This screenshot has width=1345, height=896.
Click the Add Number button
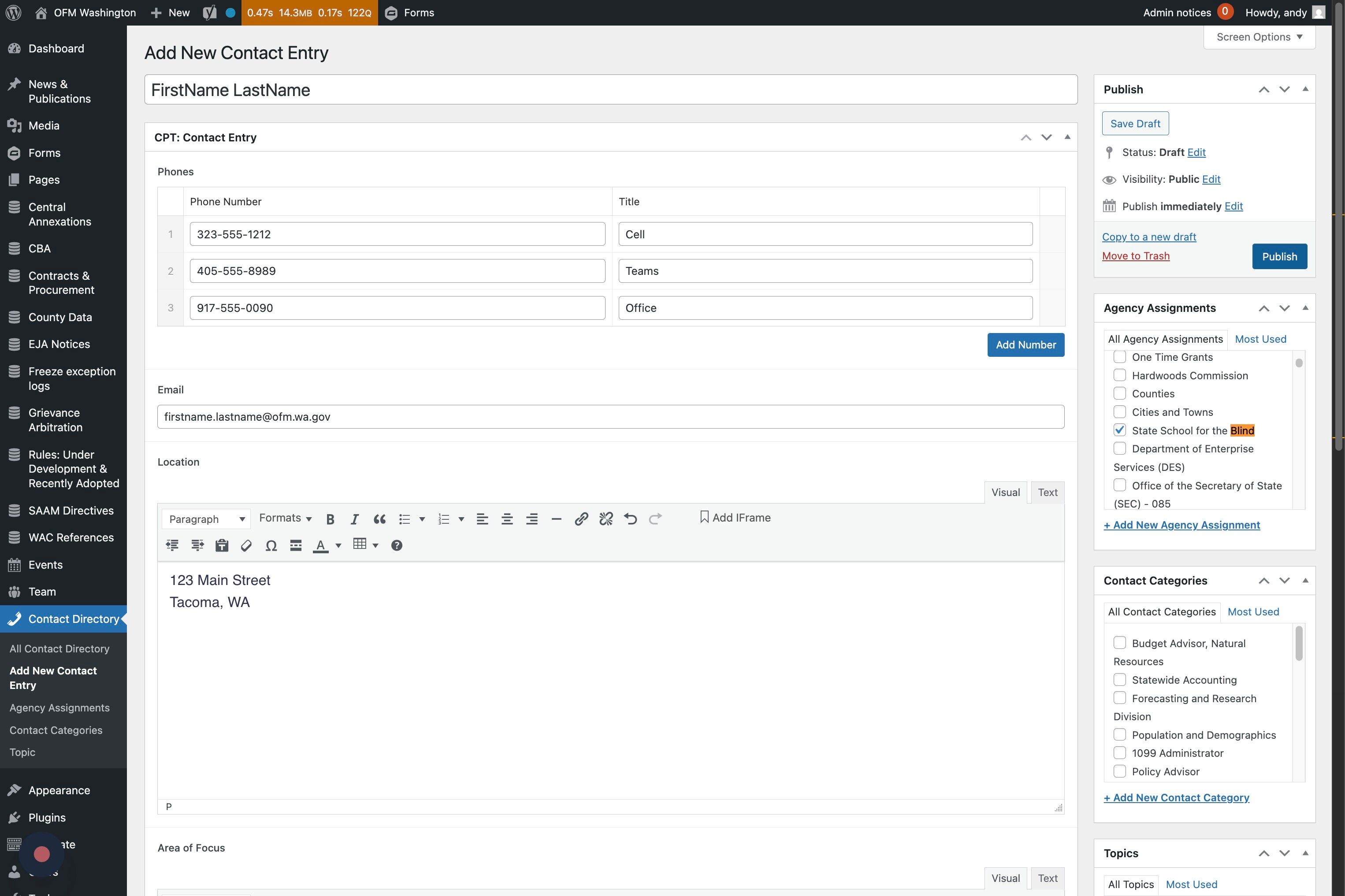[x=1025, y=345]
